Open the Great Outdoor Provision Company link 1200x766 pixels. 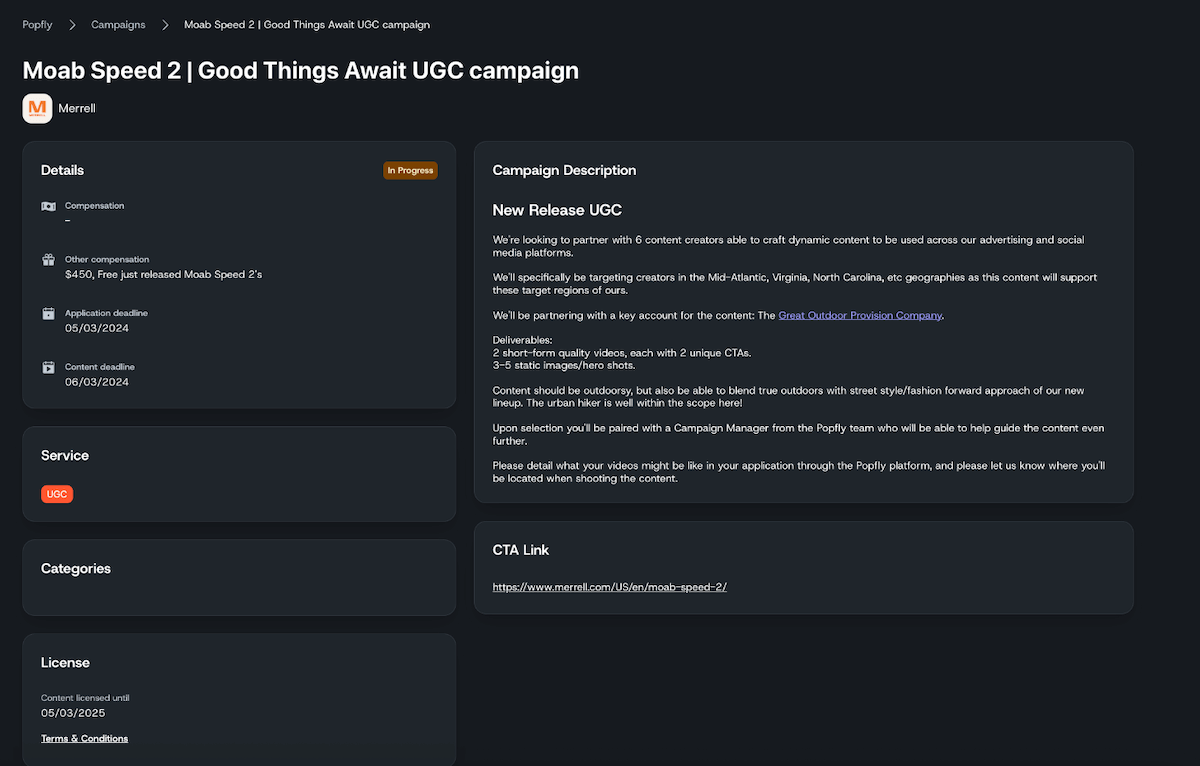point(860,315)
